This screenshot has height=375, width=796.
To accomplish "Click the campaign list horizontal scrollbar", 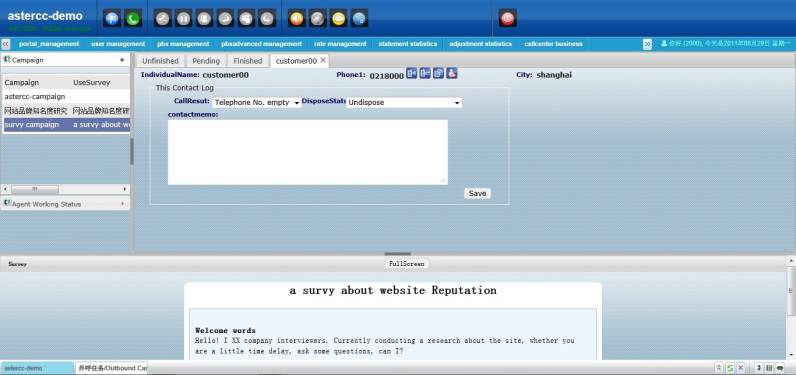I will (x=35, y=189).
